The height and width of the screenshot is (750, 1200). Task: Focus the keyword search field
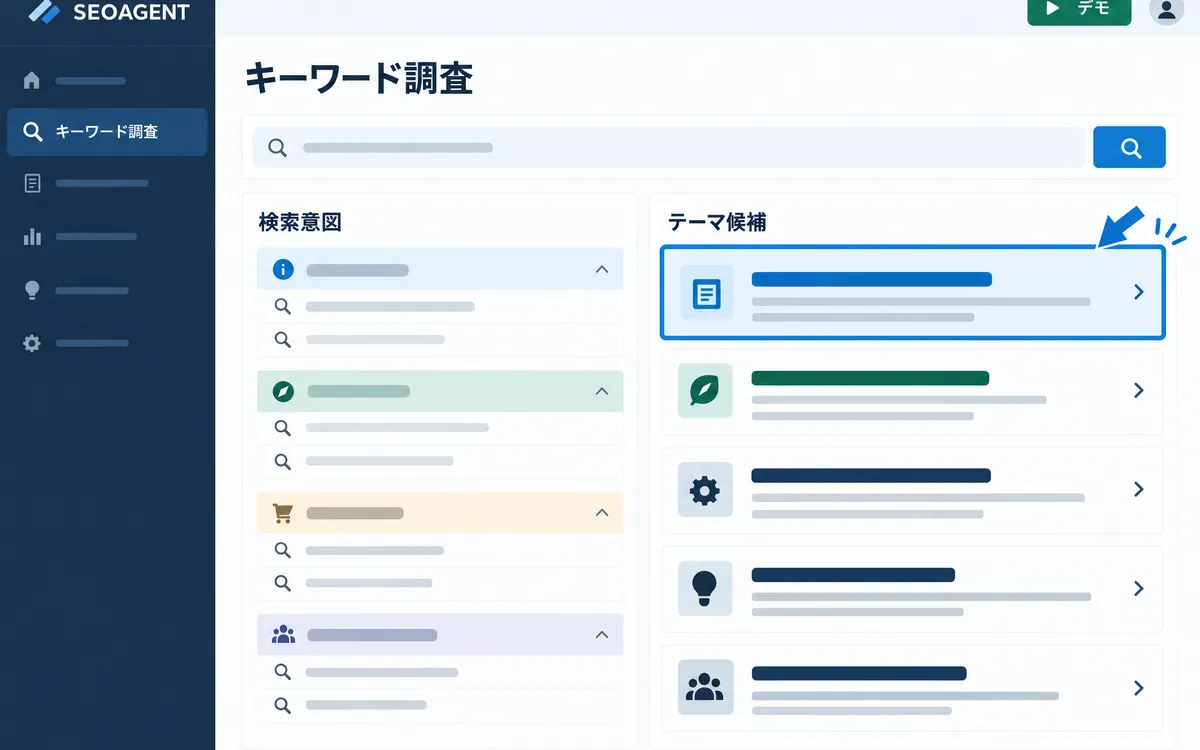[x=668, y=147]
